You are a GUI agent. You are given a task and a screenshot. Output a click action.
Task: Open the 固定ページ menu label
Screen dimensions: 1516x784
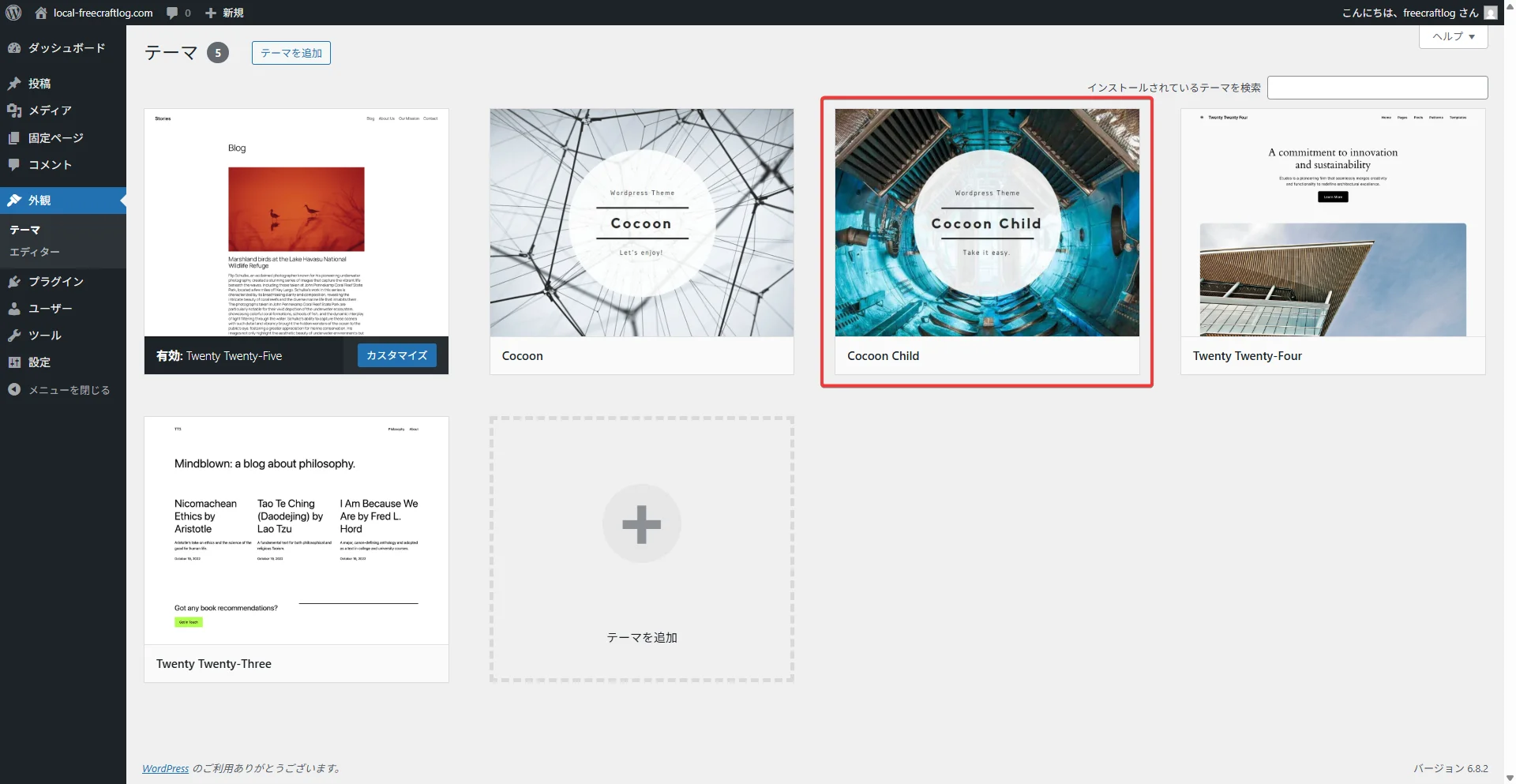tap(56, 138)
